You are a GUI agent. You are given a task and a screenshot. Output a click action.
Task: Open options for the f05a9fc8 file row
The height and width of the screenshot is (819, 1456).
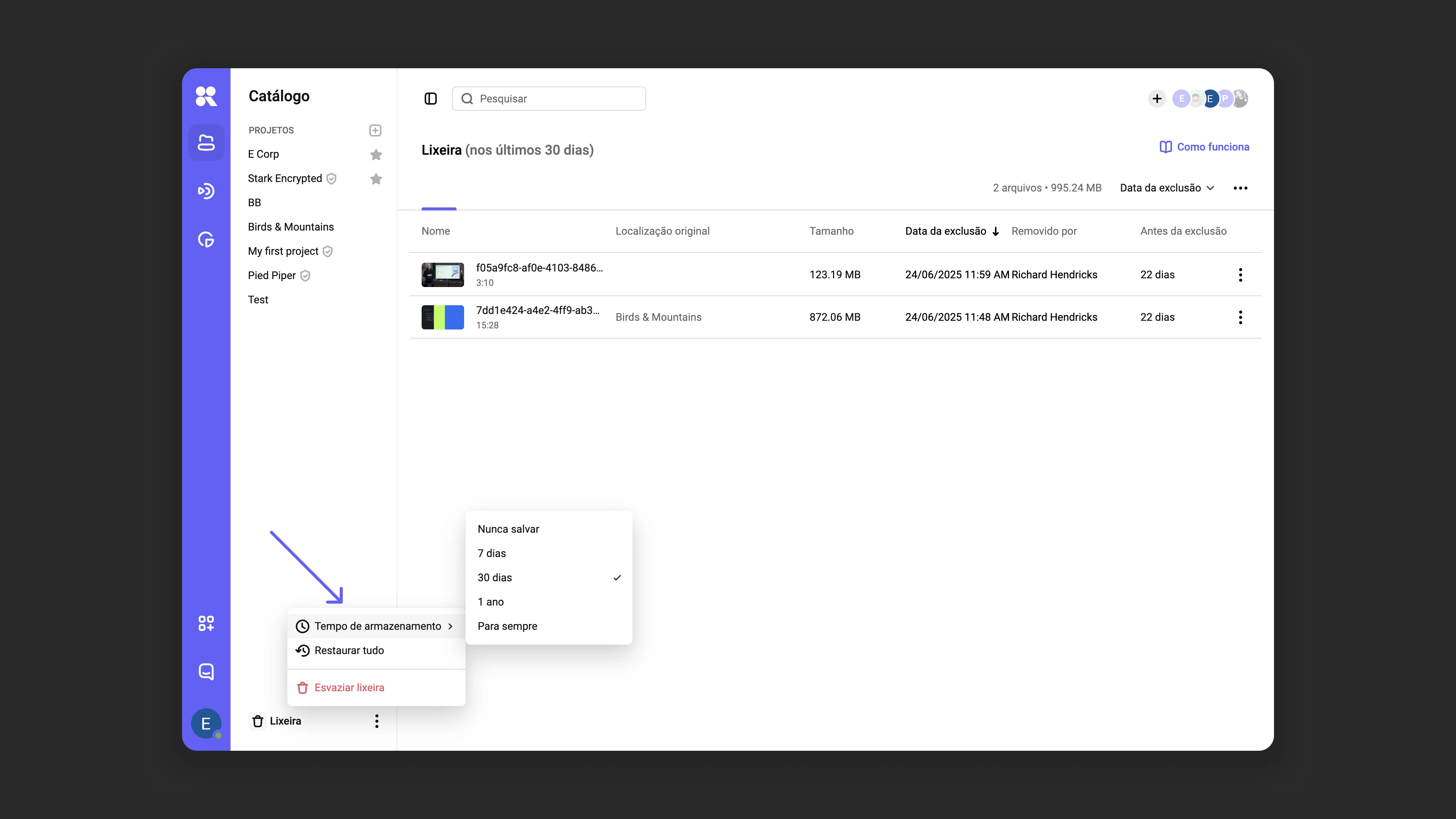(1240, 275)
